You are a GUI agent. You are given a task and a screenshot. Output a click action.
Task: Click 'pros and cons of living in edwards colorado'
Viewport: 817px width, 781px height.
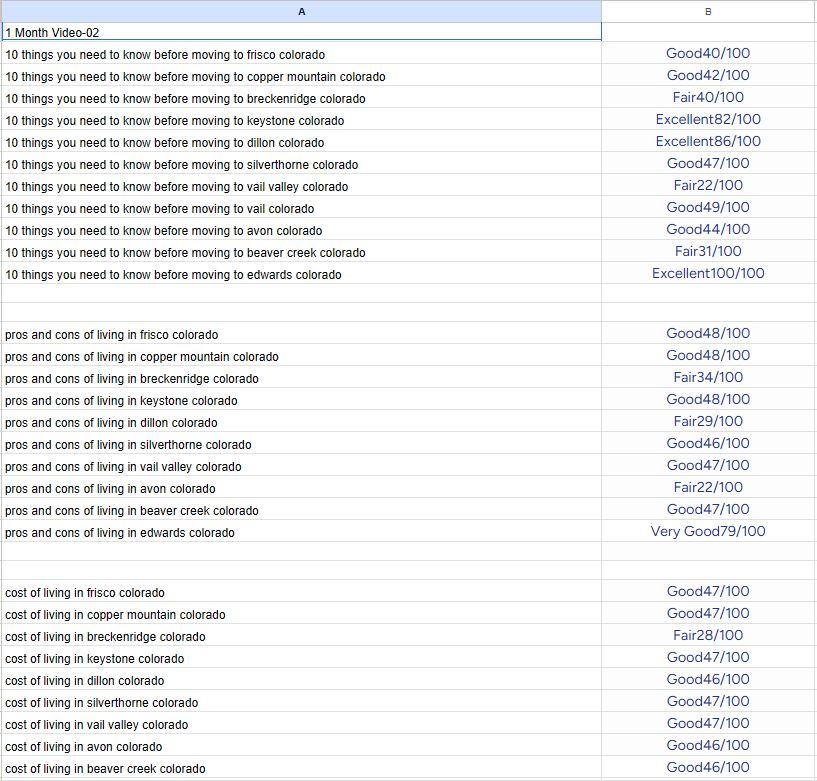120,533
